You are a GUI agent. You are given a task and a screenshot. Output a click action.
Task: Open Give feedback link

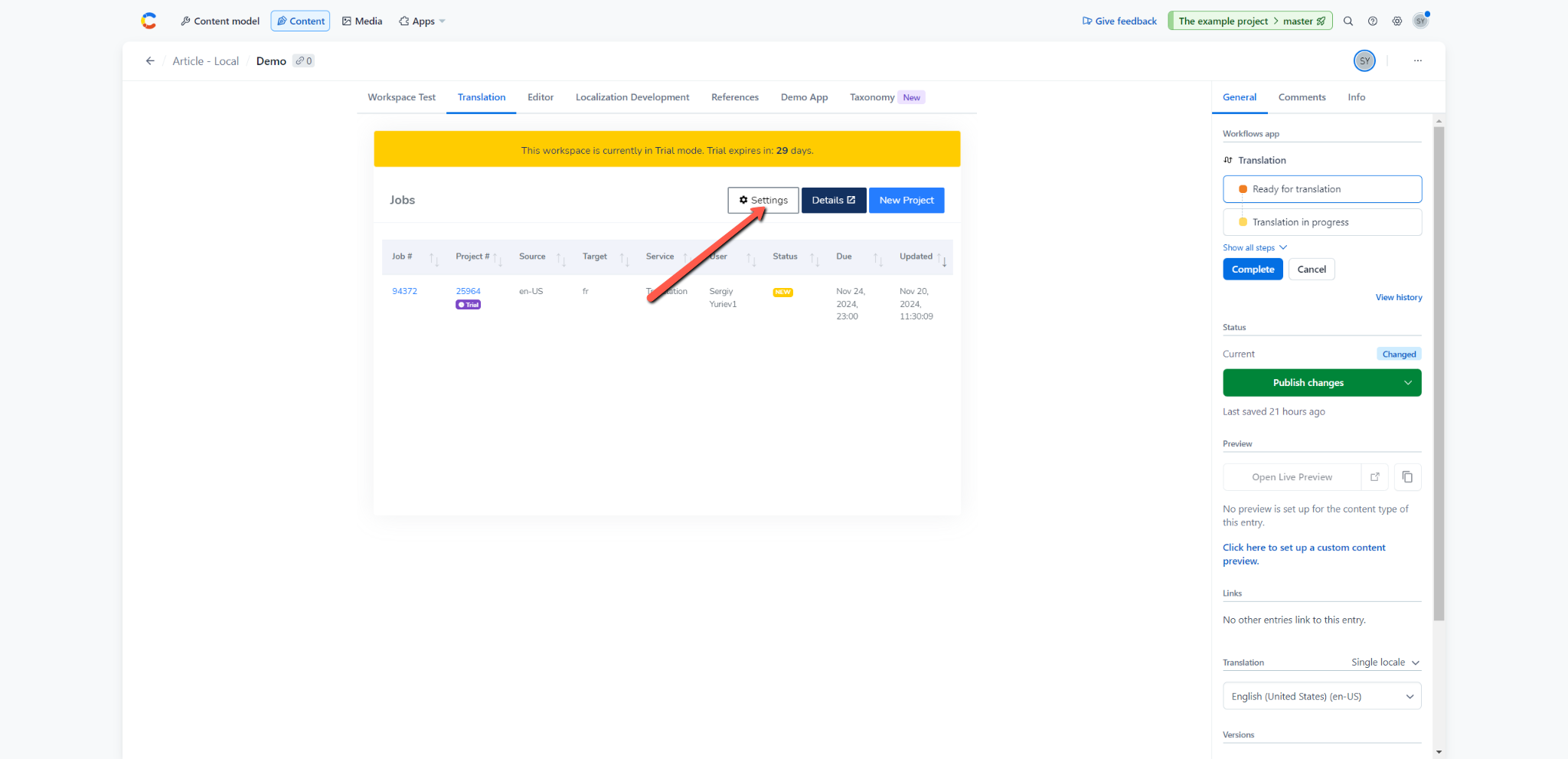pyautogui.click(x=1119, y=21)
